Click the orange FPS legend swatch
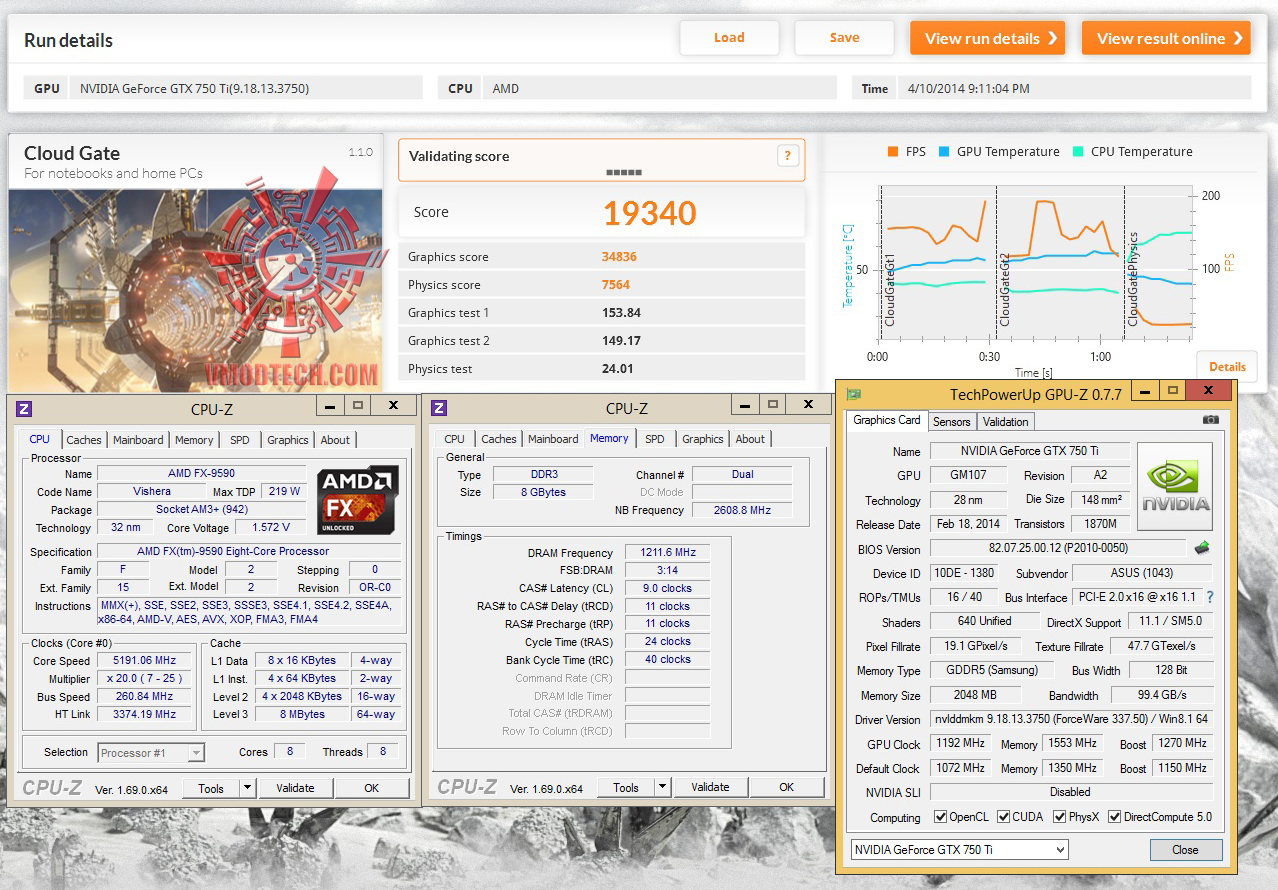This screenshot has height=890, width=1278. 892,152
